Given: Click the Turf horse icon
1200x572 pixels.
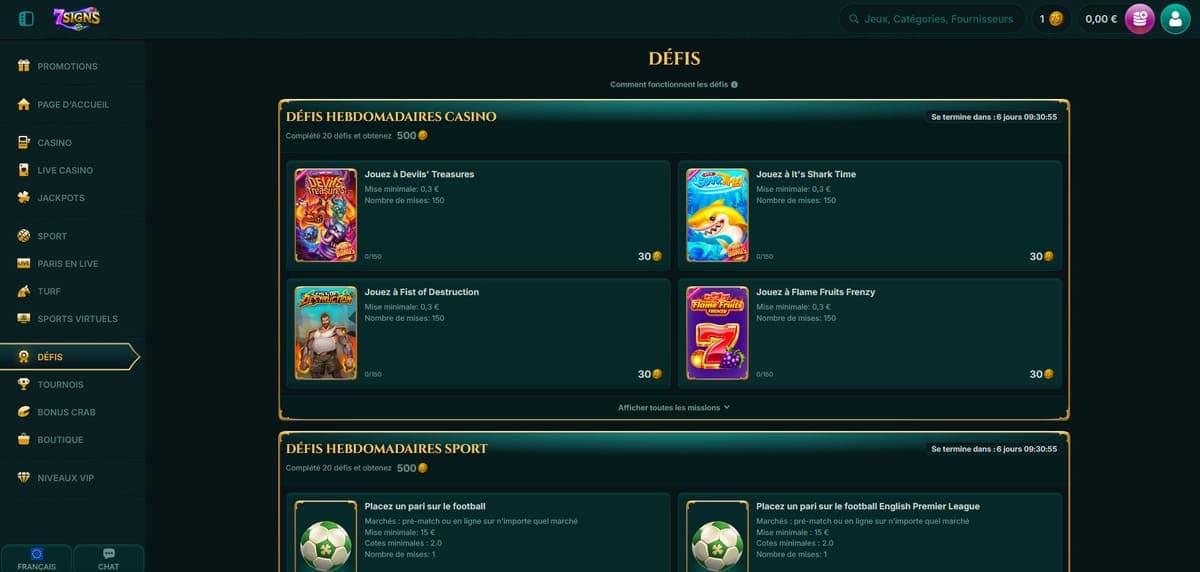Looking at the screenshot, I should click(24, 291).
